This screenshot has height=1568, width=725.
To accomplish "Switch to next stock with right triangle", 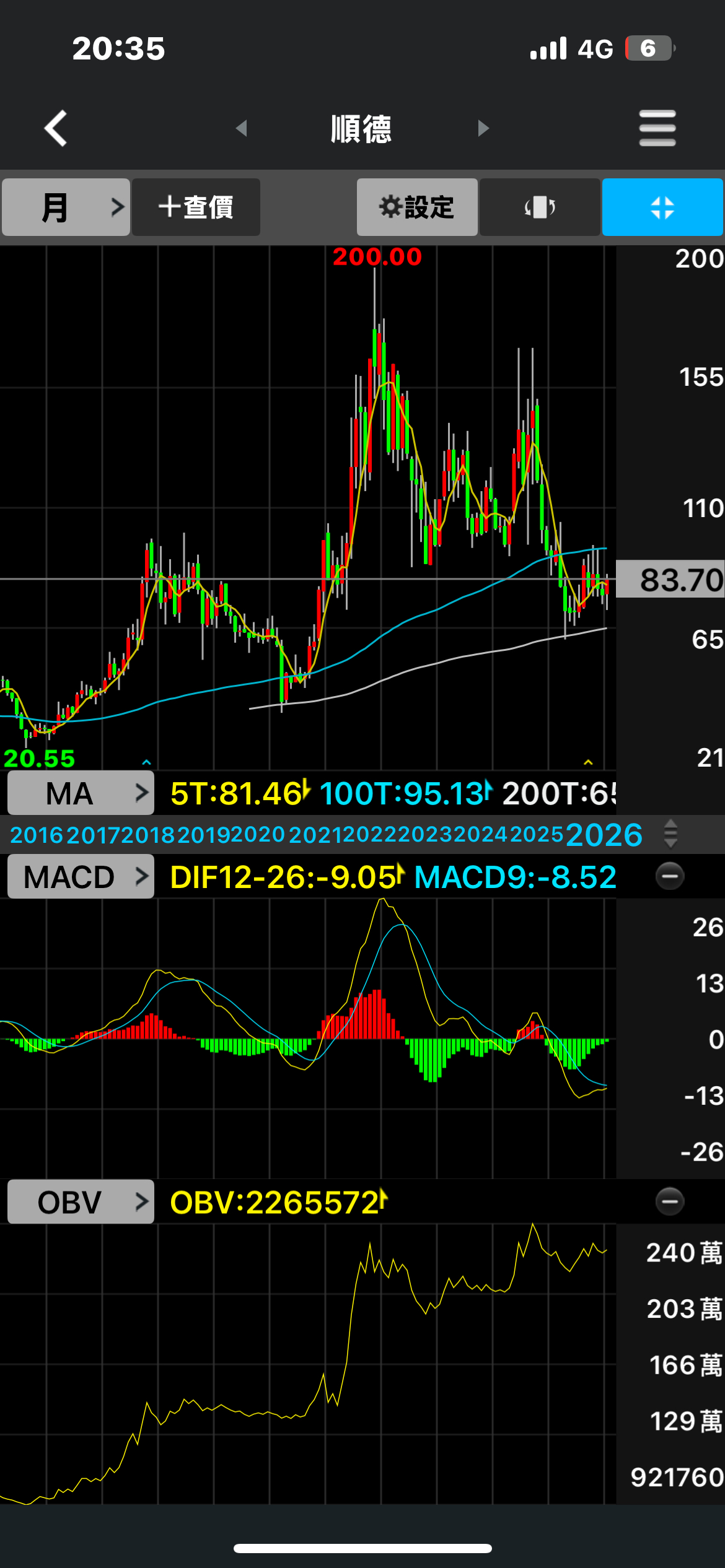I will [x=483, y=128].
